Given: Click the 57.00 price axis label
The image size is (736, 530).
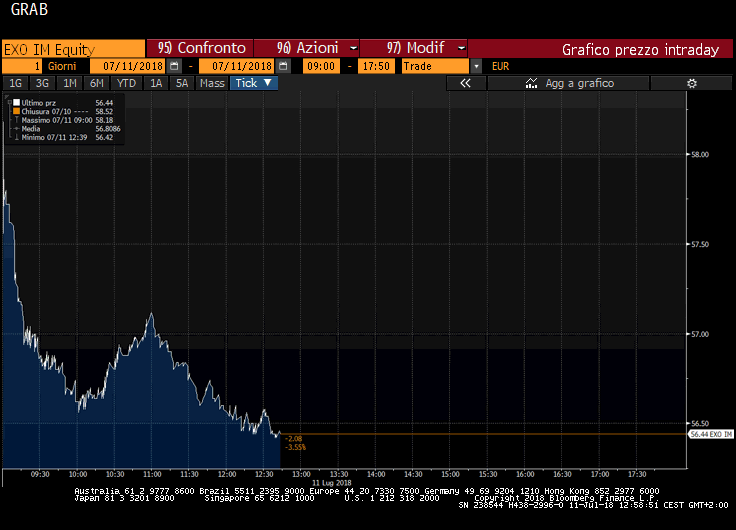Looking at the screenshot, I should tap(699, 334).
